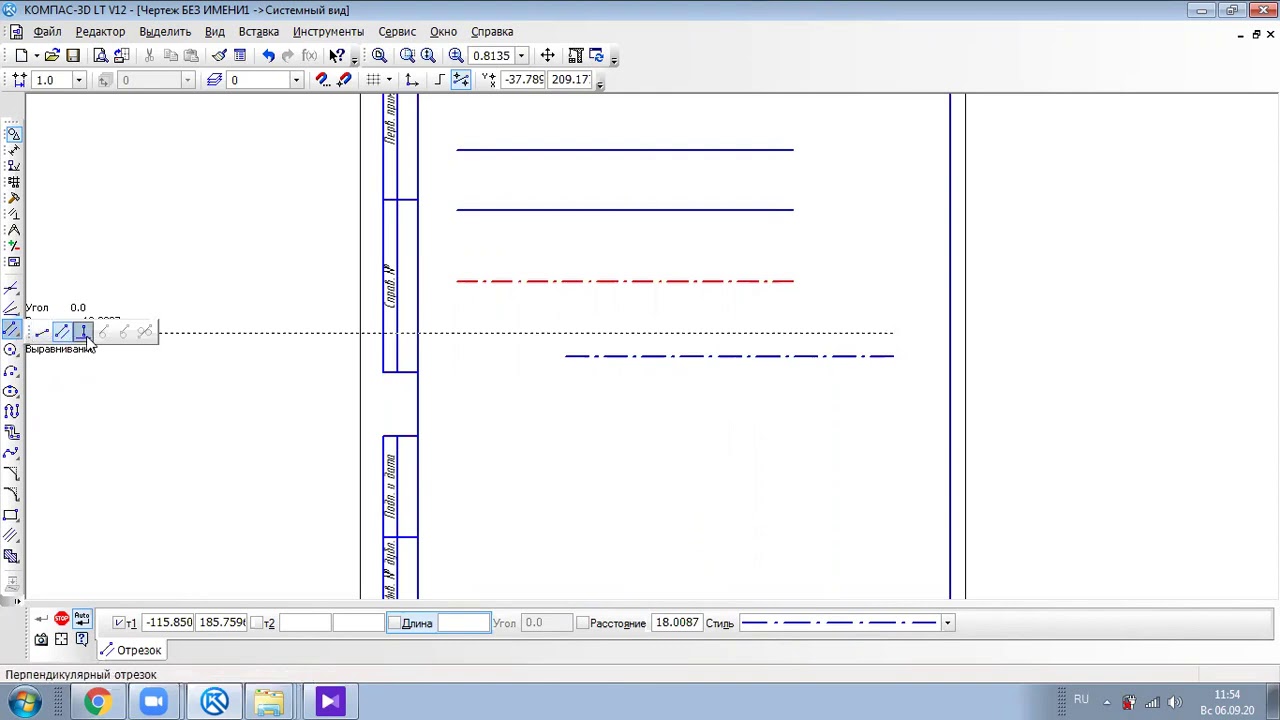The image size is (1280, 720).
Task: Open Zoom from the taskbar
Action: [154, 702]
